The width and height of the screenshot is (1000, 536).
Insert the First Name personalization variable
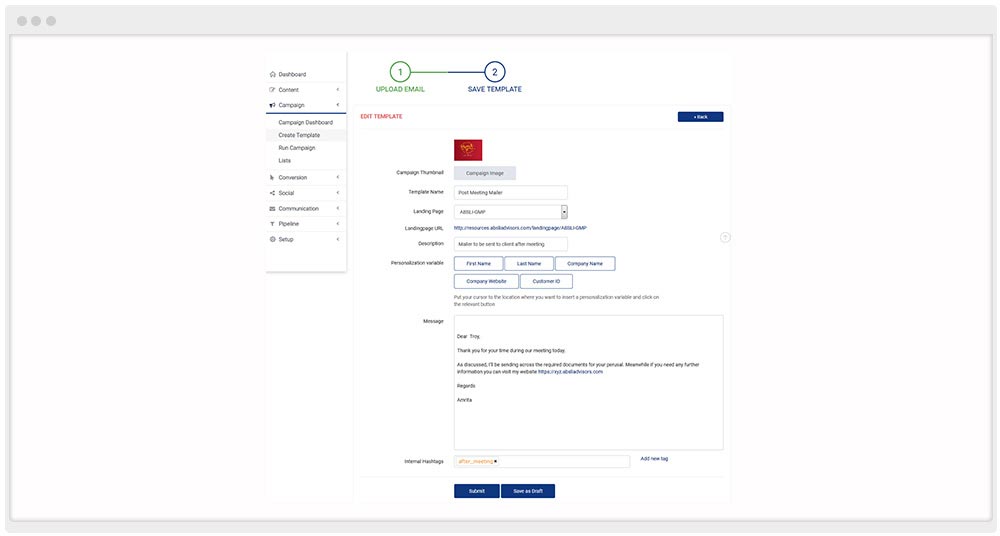(478, 264)
